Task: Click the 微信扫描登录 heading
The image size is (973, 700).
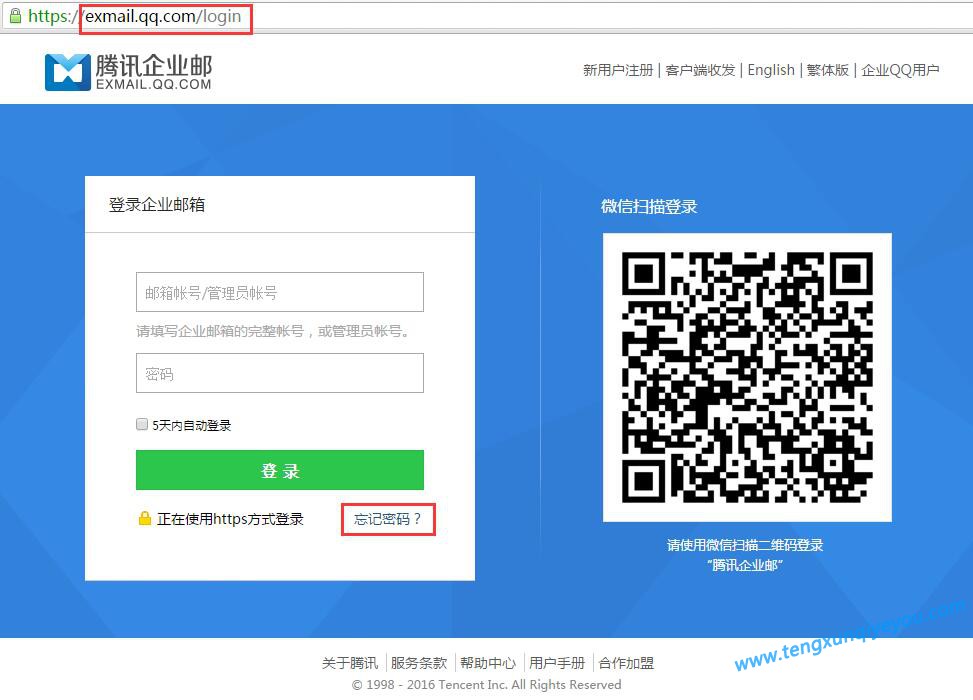Action: coord(649,207)
